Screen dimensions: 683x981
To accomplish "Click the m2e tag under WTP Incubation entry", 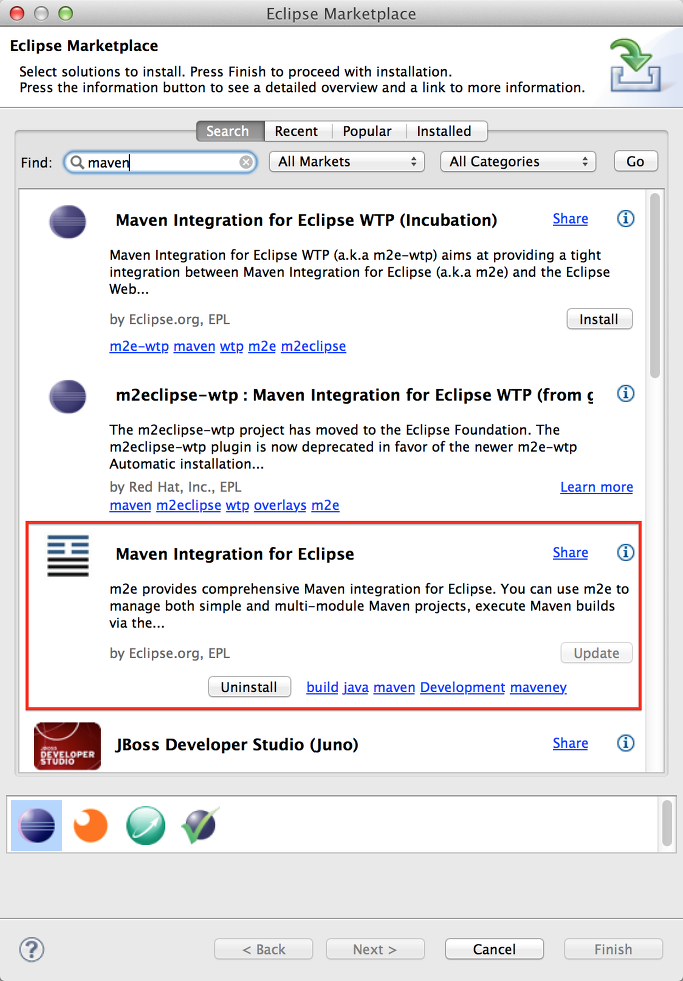I will coord(262,346).
